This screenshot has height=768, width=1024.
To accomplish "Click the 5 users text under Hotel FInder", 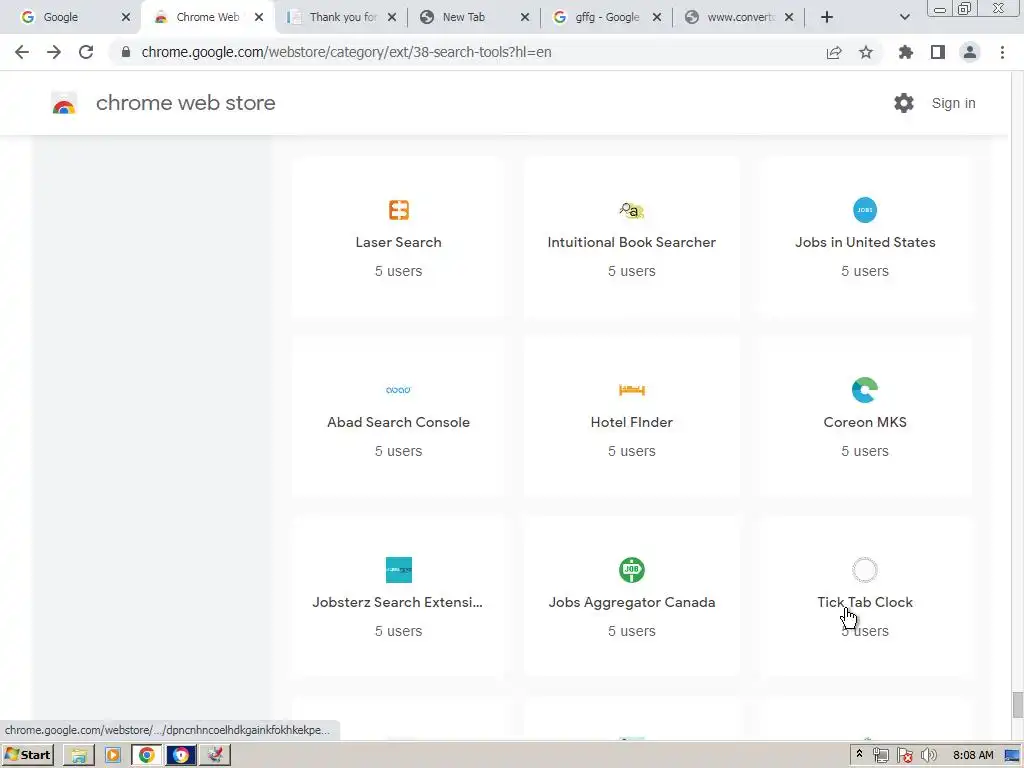I will (x=632, y=451).
